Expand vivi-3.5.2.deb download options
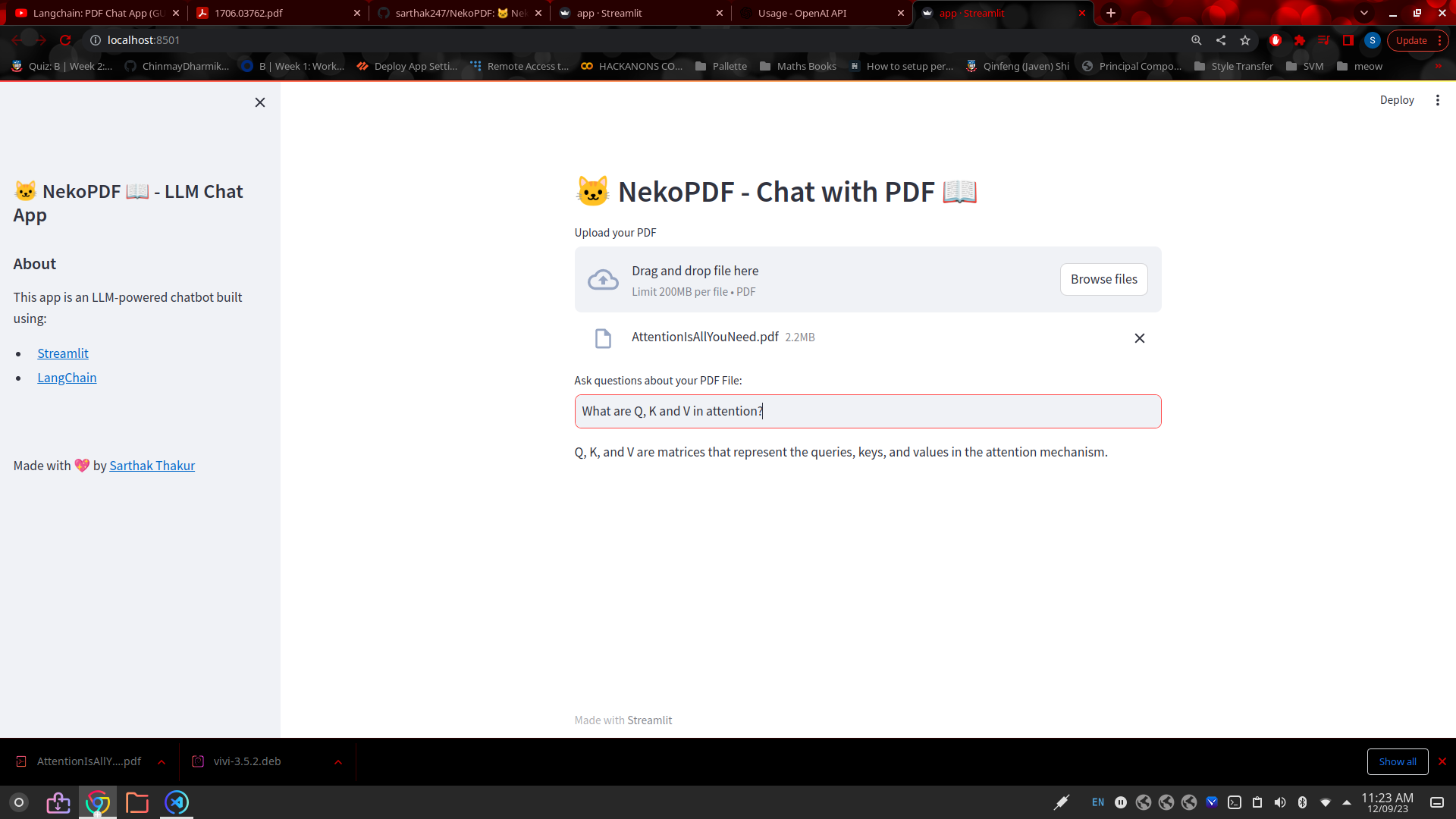Viewport: 1456px width, 819px height. click(338, 762)
